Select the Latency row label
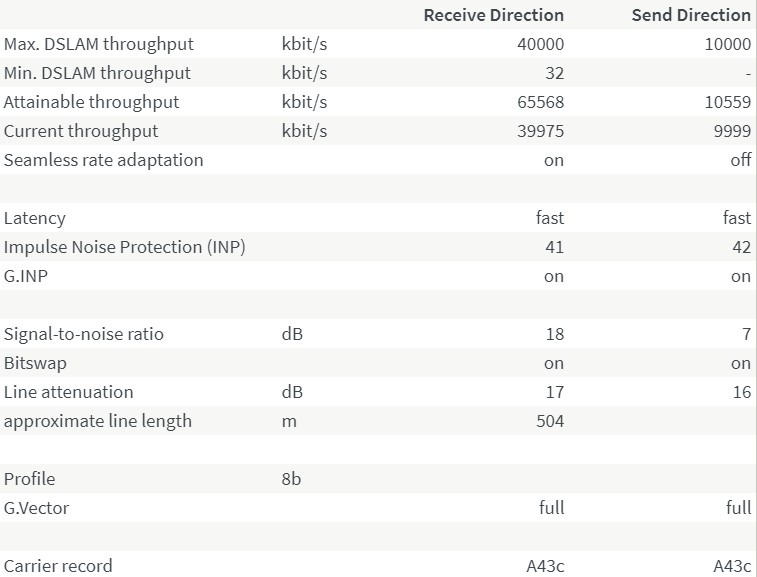 pos(35,218)
